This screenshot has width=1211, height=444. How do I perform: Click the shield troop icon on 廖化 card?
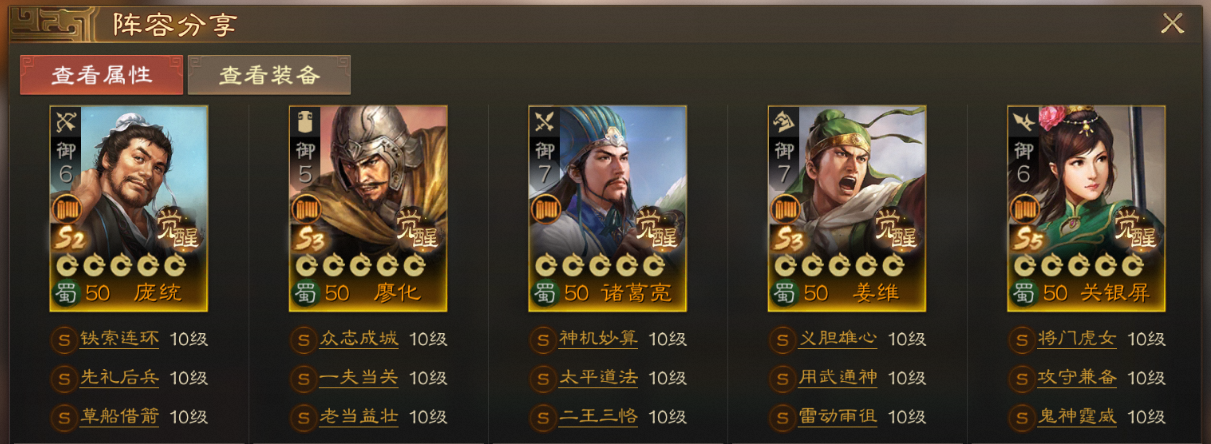pyautogui.click(x=305, y=122)
